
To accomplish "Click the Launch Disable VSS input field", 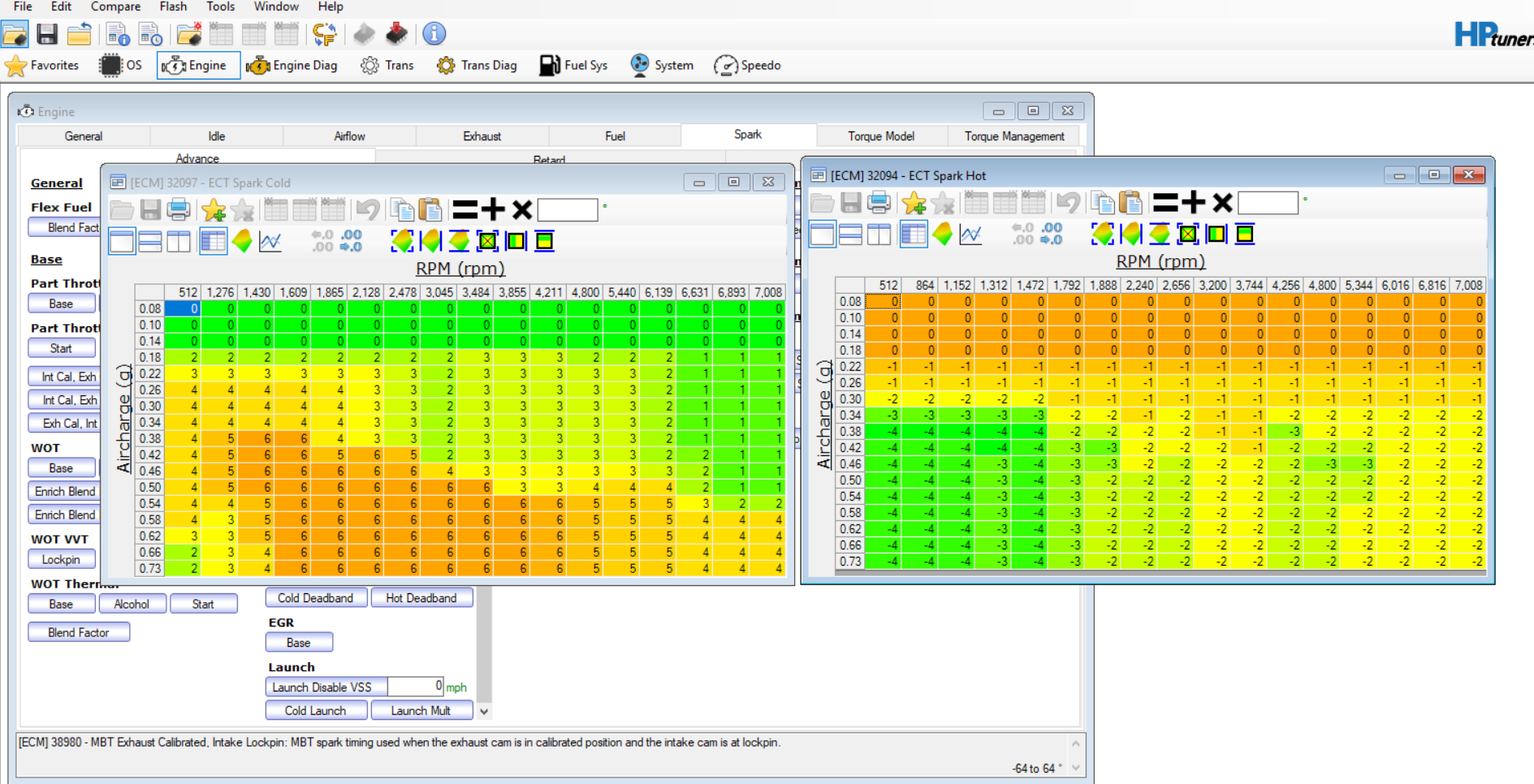I will pos(416,687).
